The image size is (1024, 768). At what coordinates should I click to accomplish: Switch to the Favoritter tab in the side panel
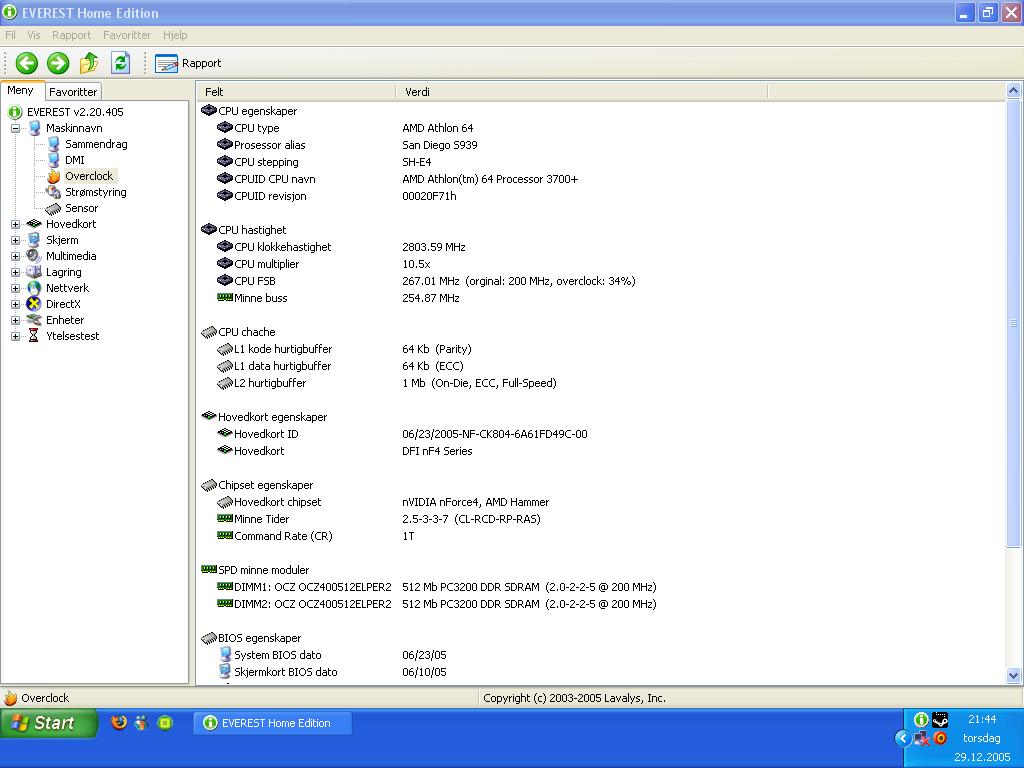tap(73, 92)
